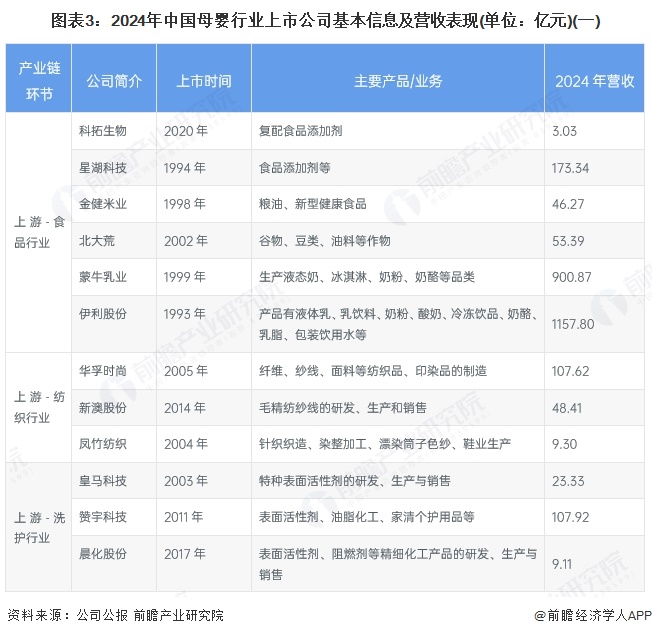Click listing year 2002年 for 北大荒
The height and width of the screenshot is (636, 652).
coord(186,241)
